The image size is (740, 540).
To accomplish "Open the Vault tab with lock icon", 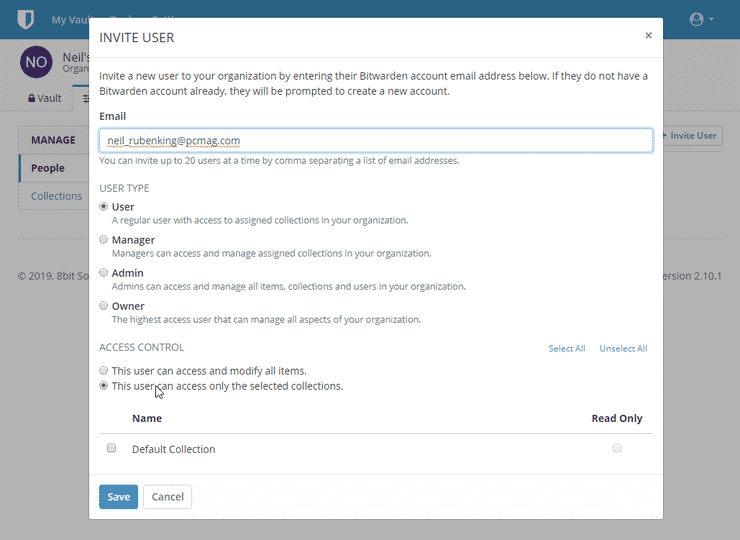I will (45, 98).
